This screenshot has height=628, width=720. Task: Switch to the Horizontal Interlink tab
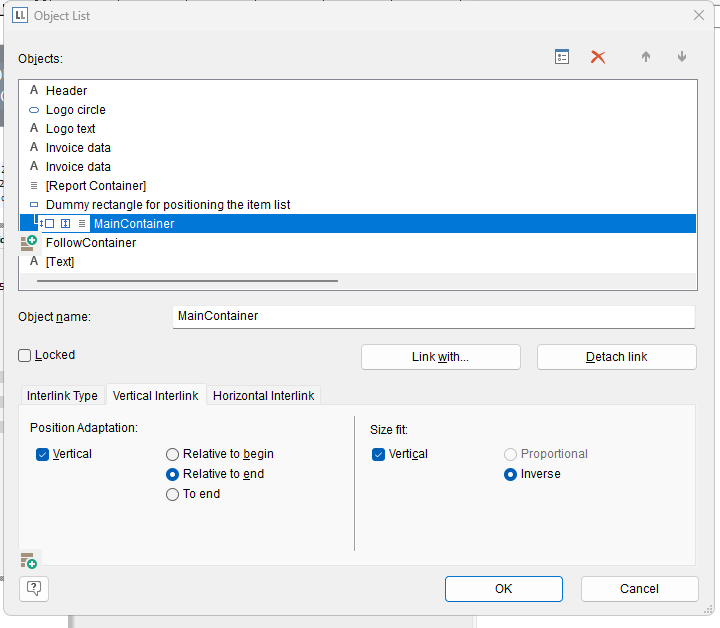coord(264,396)
